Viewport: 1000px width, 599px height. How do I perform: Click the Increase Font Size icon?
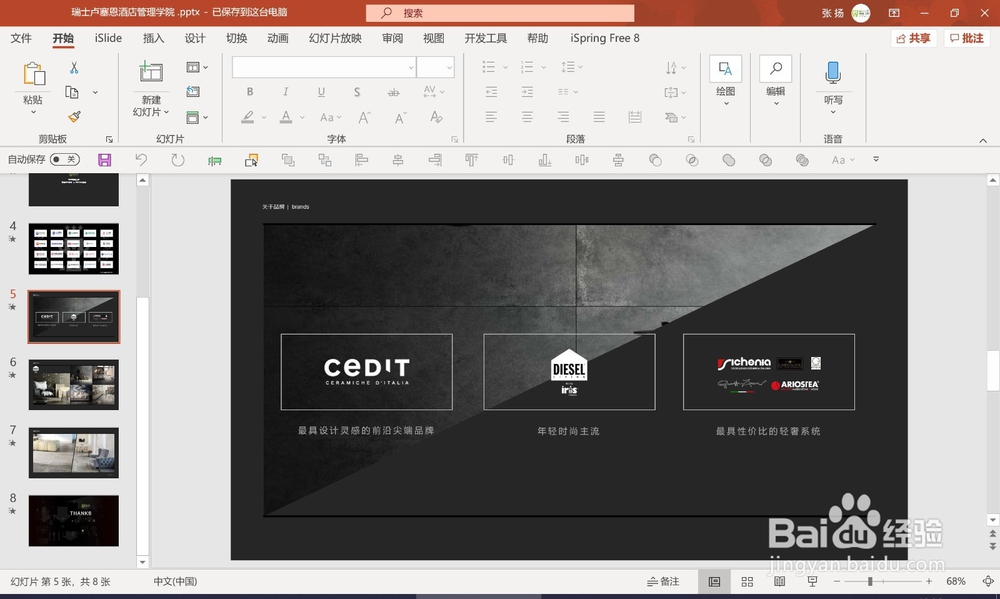364,117
